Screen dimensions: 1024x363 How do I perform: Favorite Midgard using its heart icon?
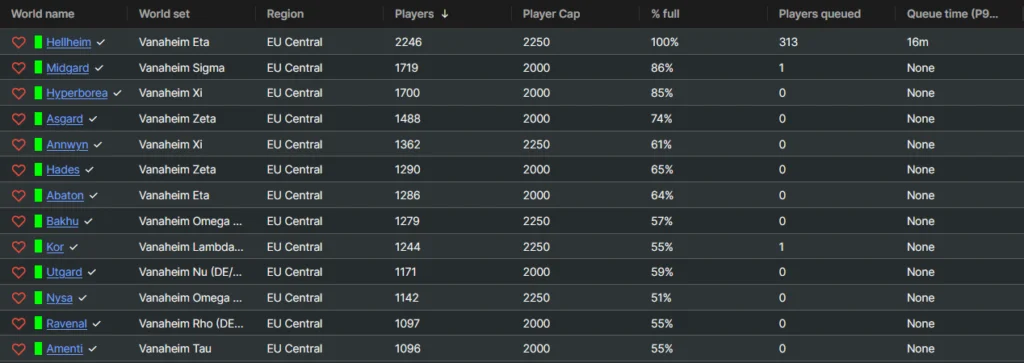(x=18, y=68)
